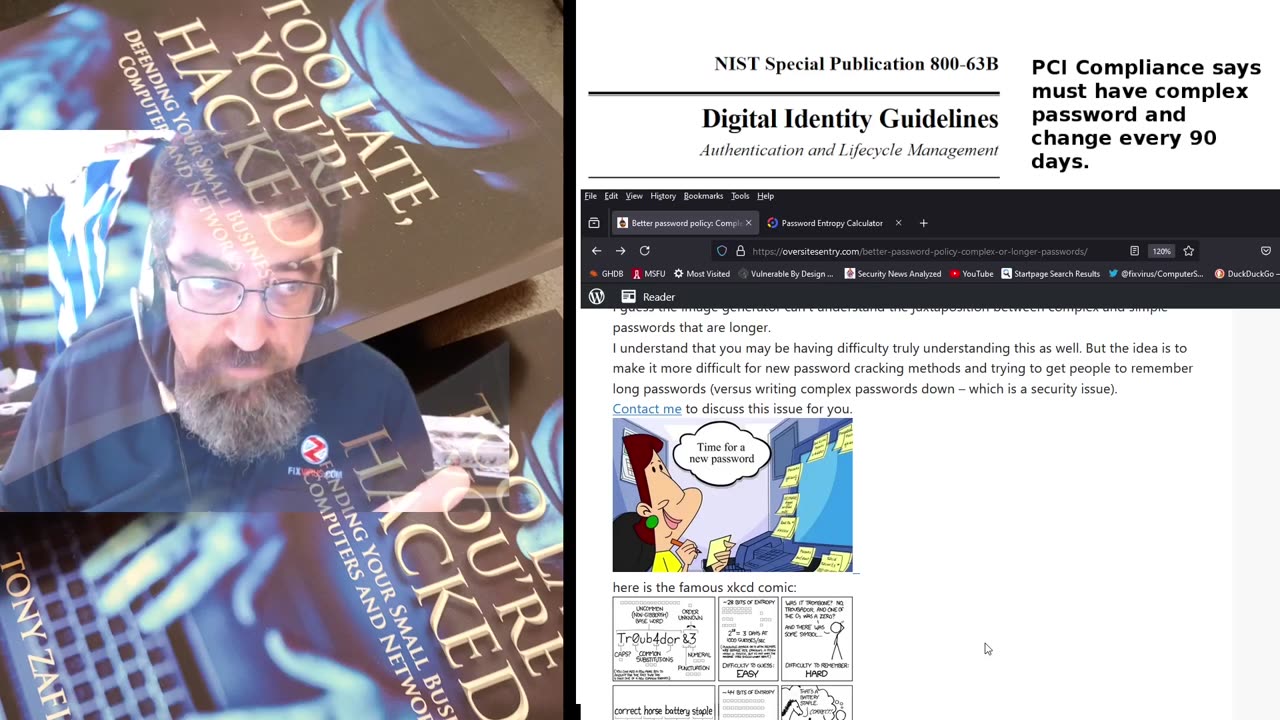Screen dimensions: 1280x720
Task: Open the View menu
Action: 634,196
